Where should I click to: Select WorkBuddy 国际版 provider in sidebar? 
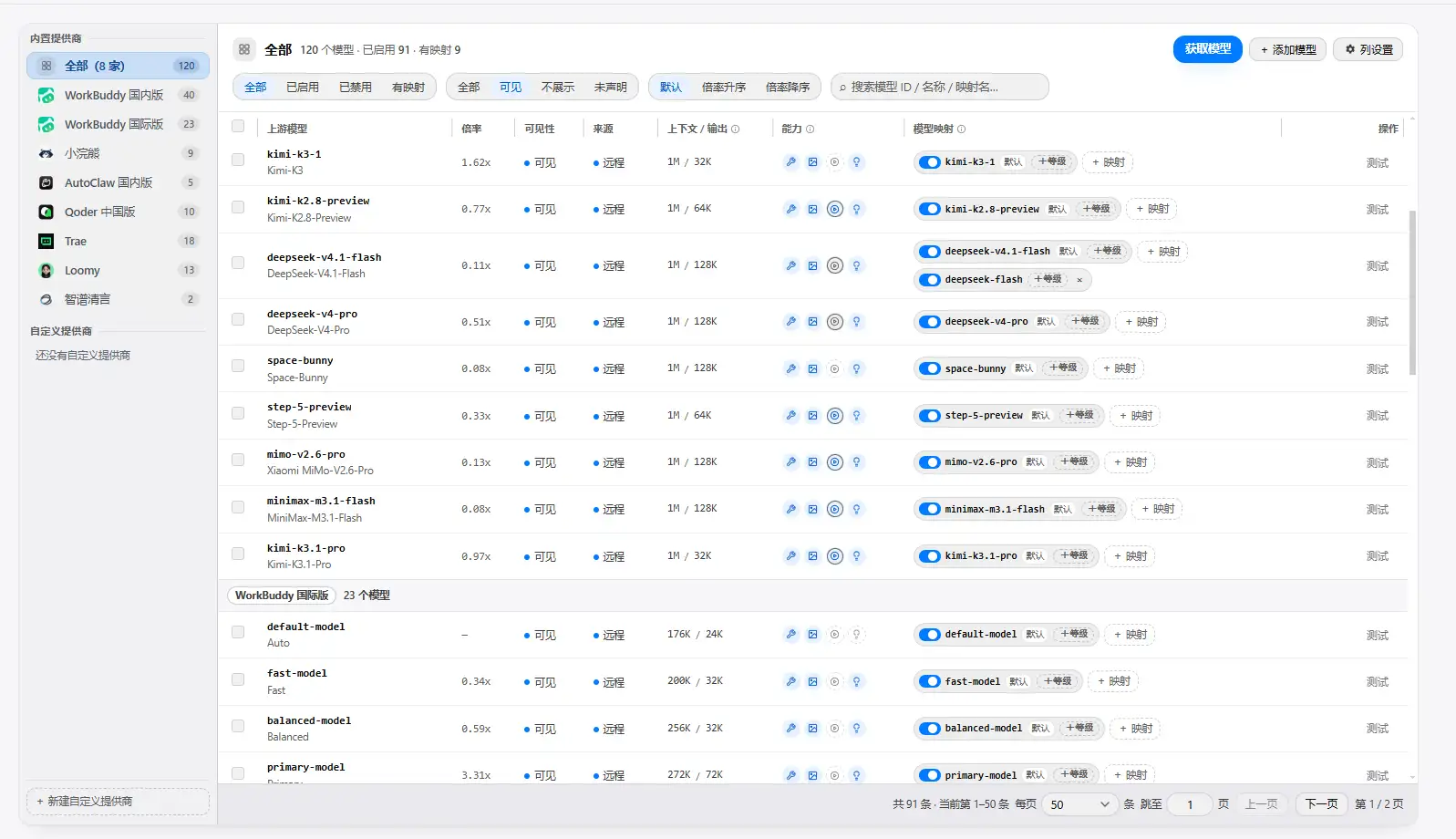[x=118, y=124]
